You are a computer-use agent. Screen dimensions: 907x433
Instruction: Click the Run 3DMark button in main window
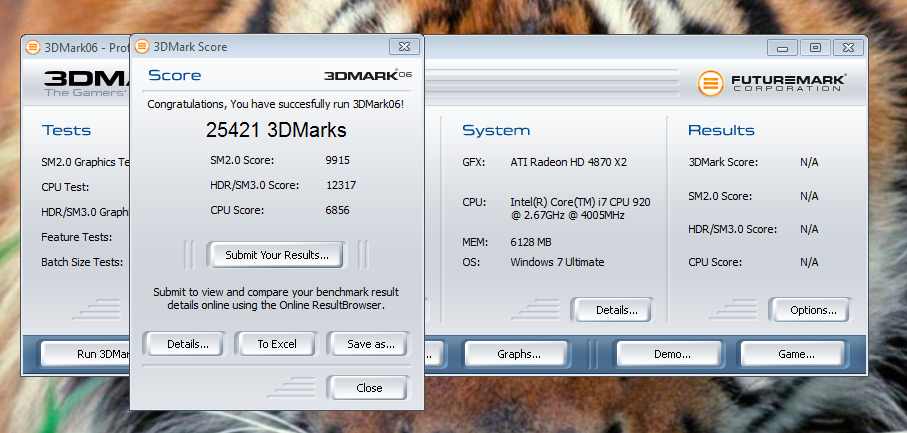(86, 354)
